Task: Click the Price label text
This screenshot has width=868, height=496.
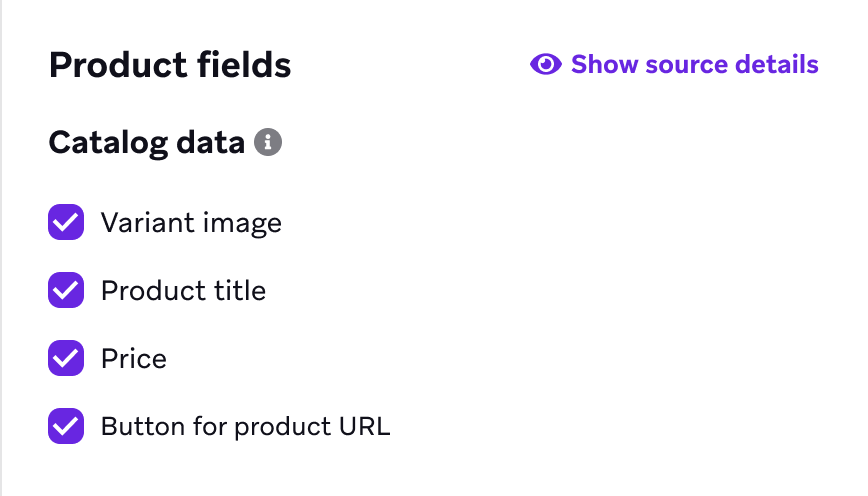Action: coord(134,359)
